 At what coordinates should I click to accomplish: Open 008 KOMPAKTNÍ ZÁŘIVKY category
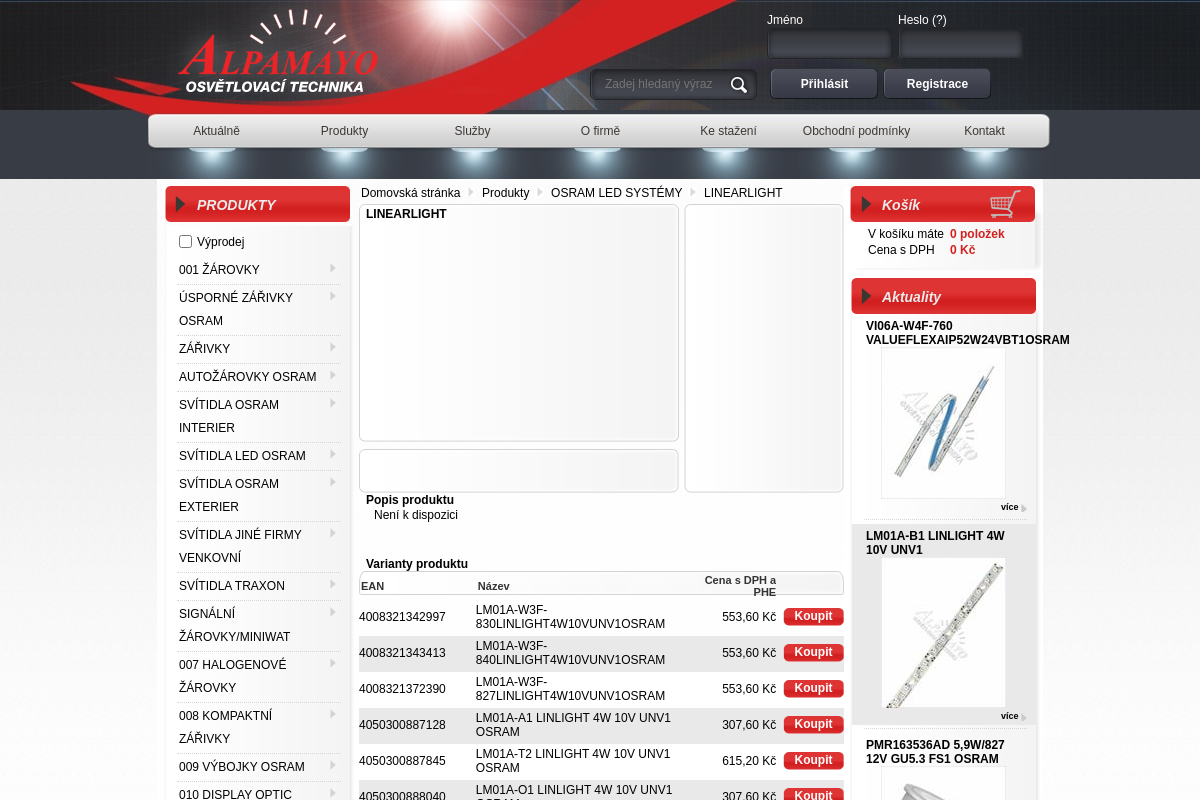[226, 727]
